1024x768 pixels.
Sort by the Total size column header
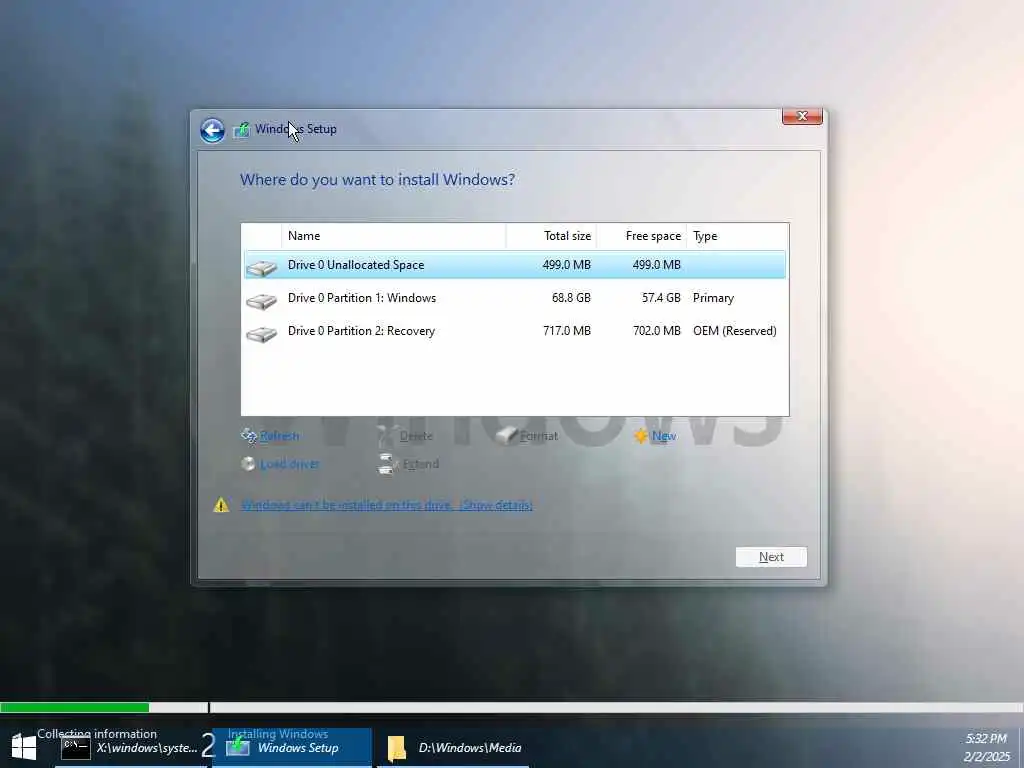click(x=551, y=236)
